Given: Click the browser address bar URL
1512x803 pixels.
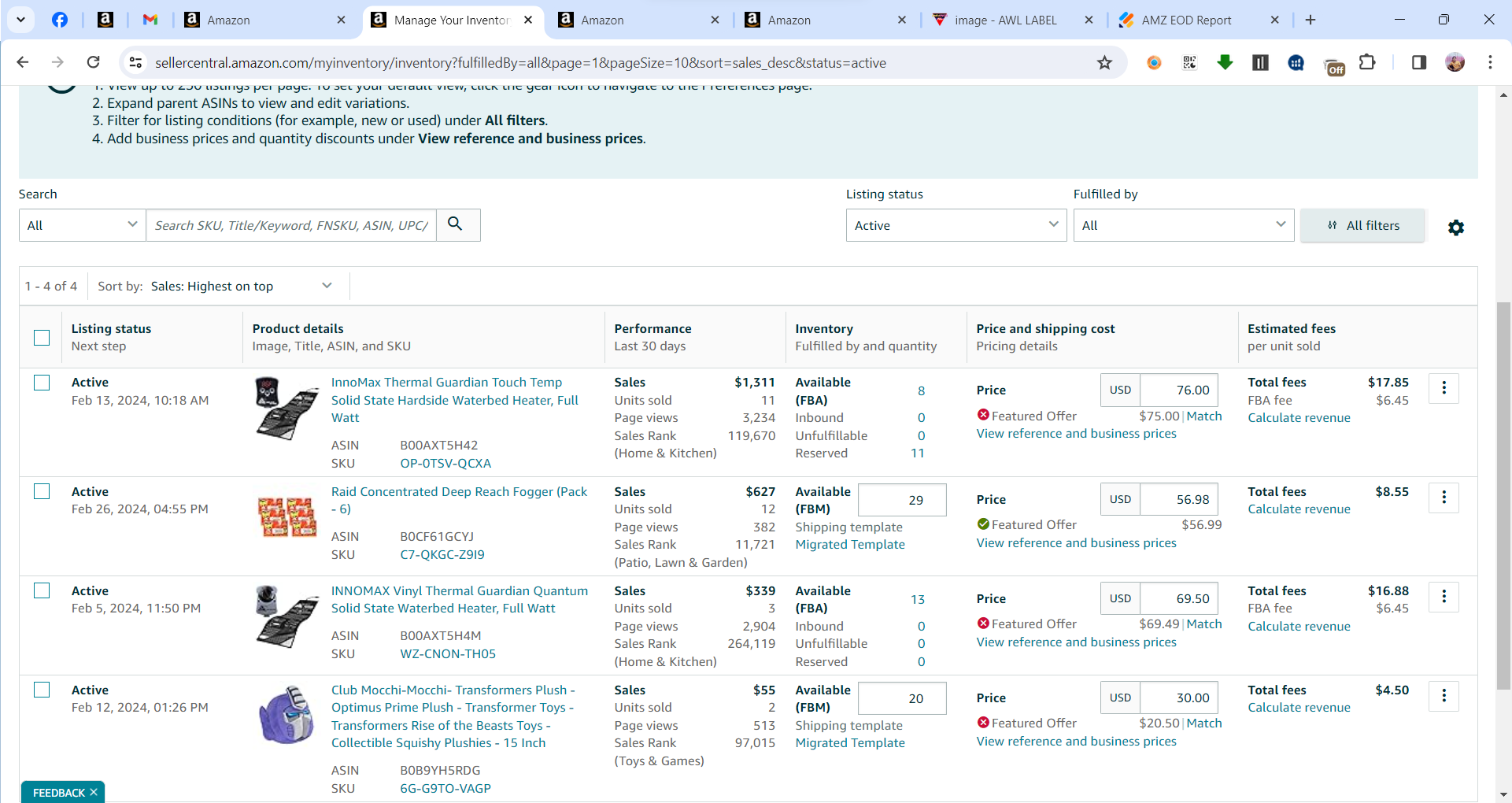Looking at the screenshot, I should (520, 62).
